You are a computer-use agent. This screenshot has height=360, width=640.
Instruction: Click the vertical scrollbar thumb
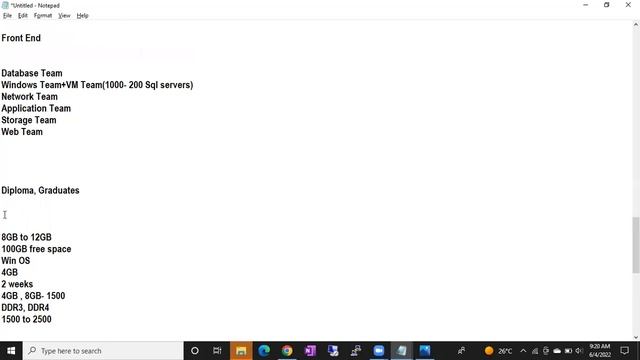[636, 245]
